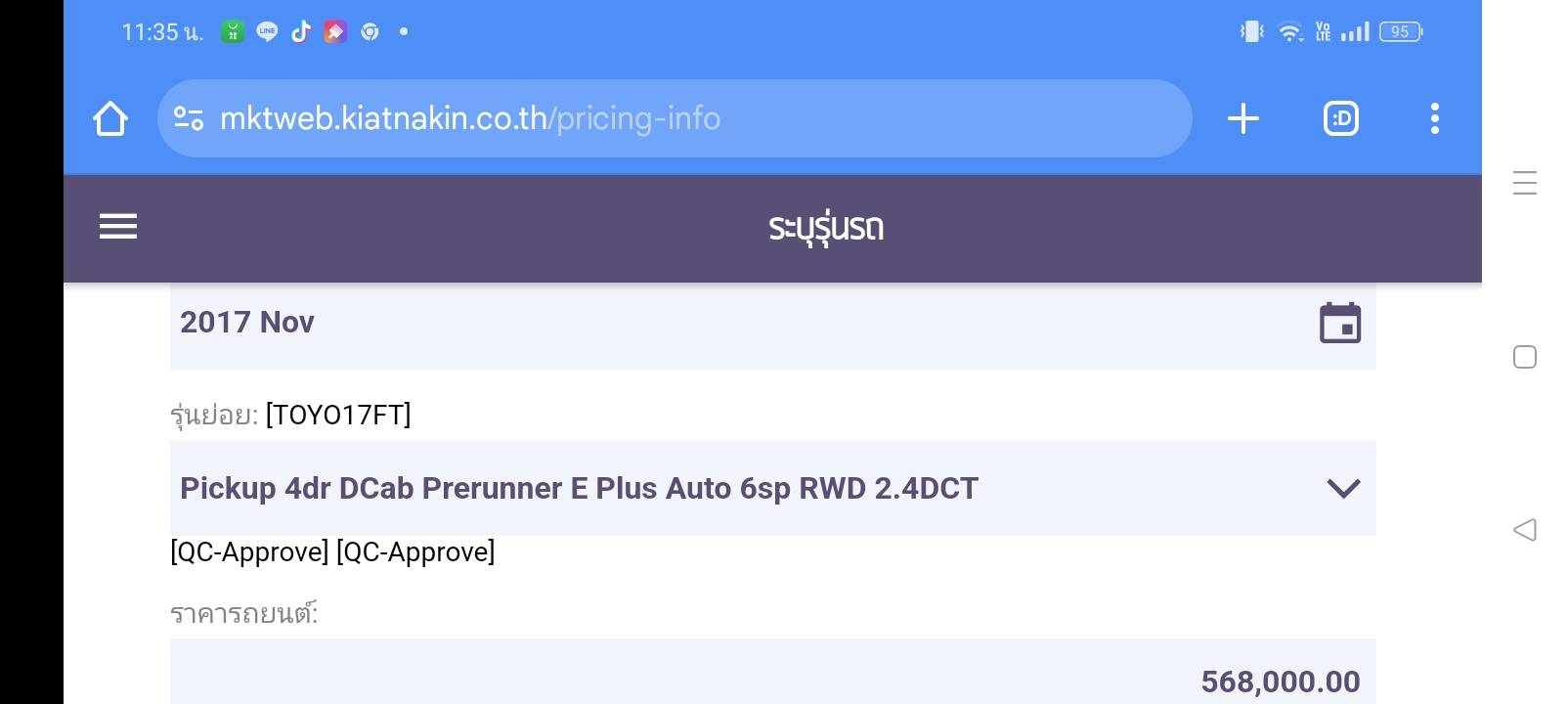The height and width of the screenshot is (704, 1568).
Task: Select the 2017 Nov date field
Action: click(x=684, y=323)
